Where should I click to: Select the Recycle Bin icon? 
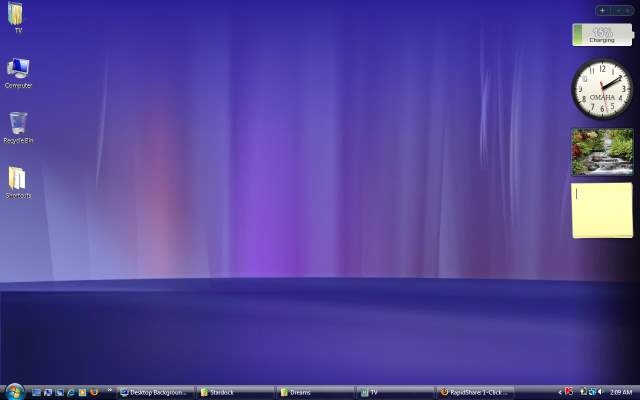point(18,127)
